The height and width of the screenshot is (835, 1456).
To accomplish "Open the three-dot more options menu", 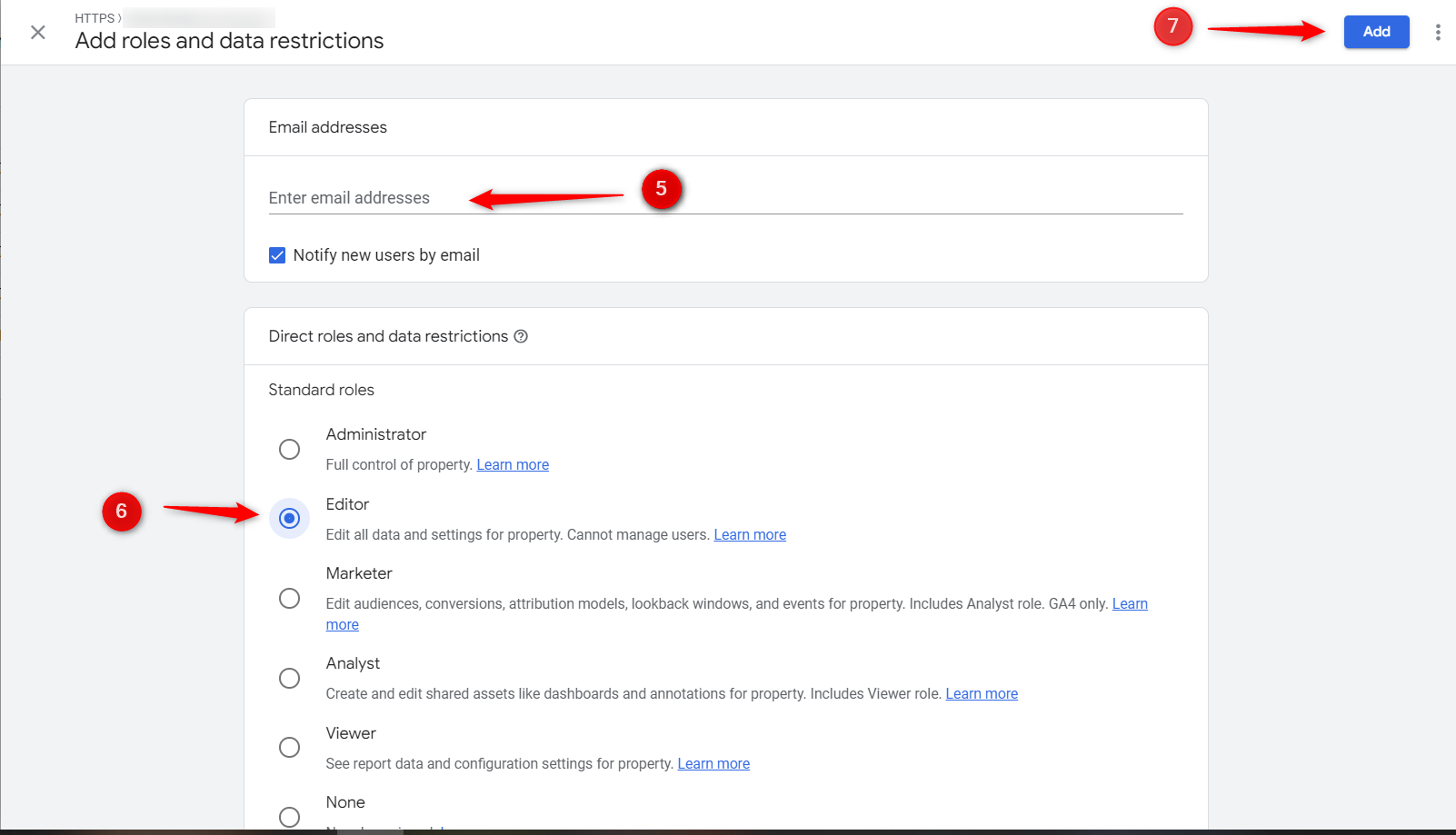I will pyautogui.click(x=1437, y=33).
